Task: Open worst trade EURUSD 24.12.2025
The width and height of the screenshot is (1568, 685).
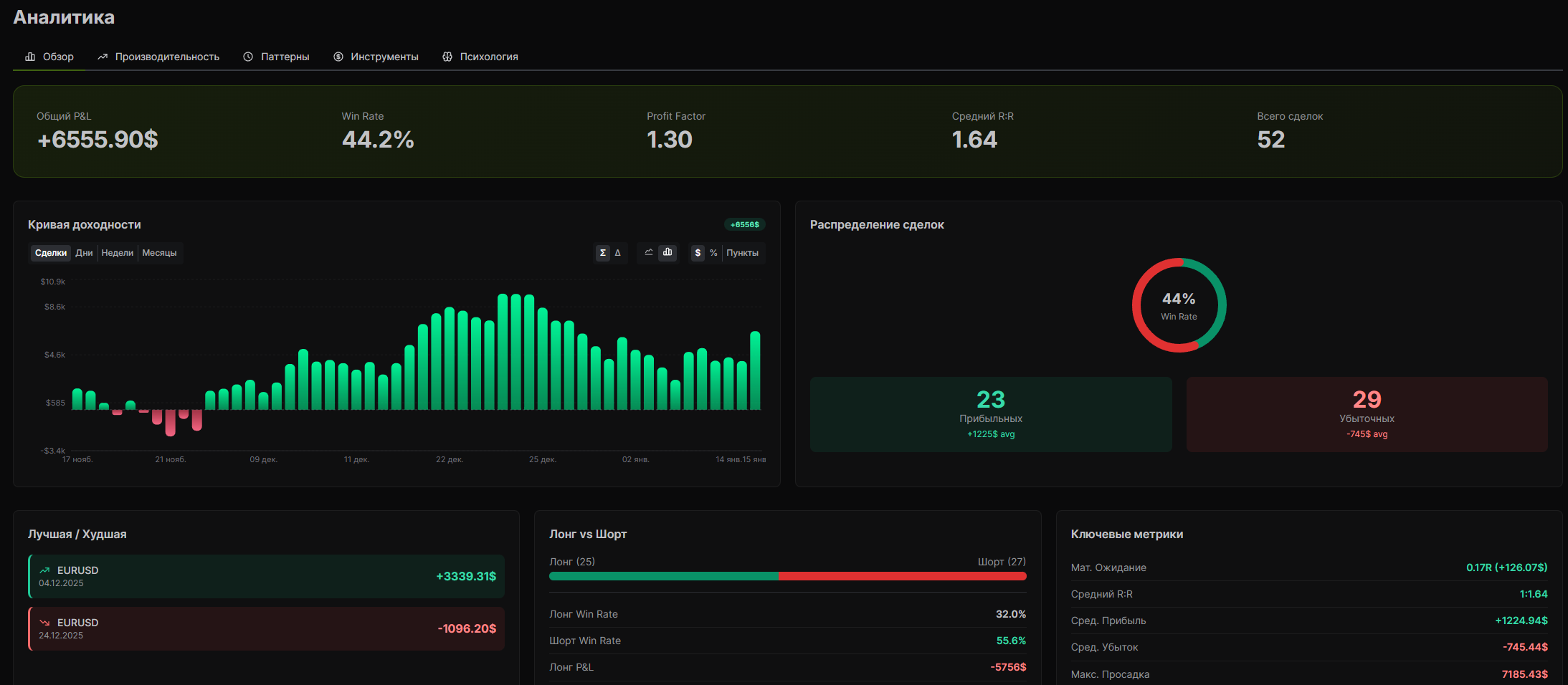Action: click(266, 628)
